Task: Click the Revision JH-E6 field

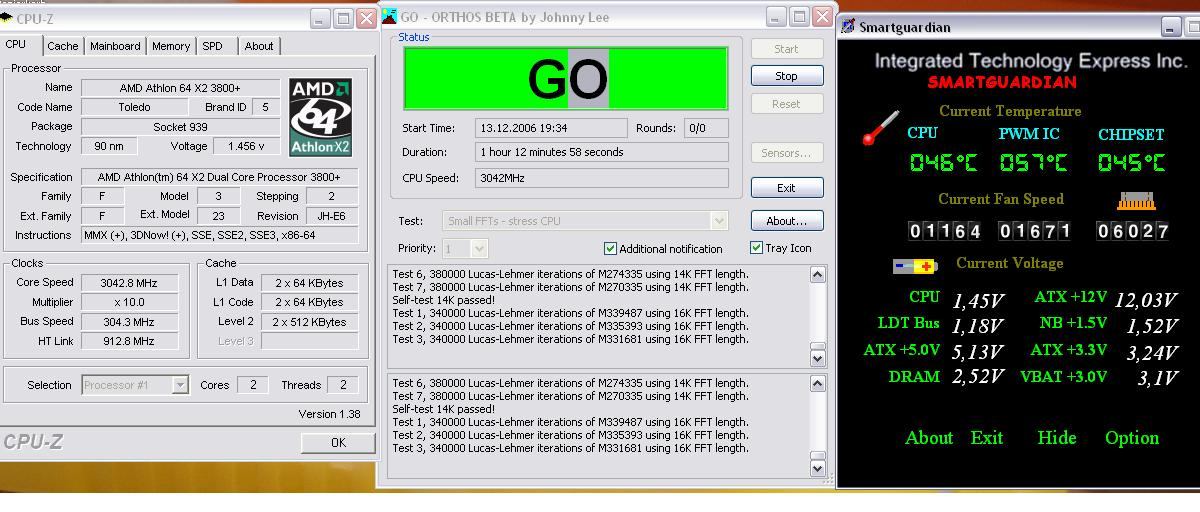Action: point(330,216)
